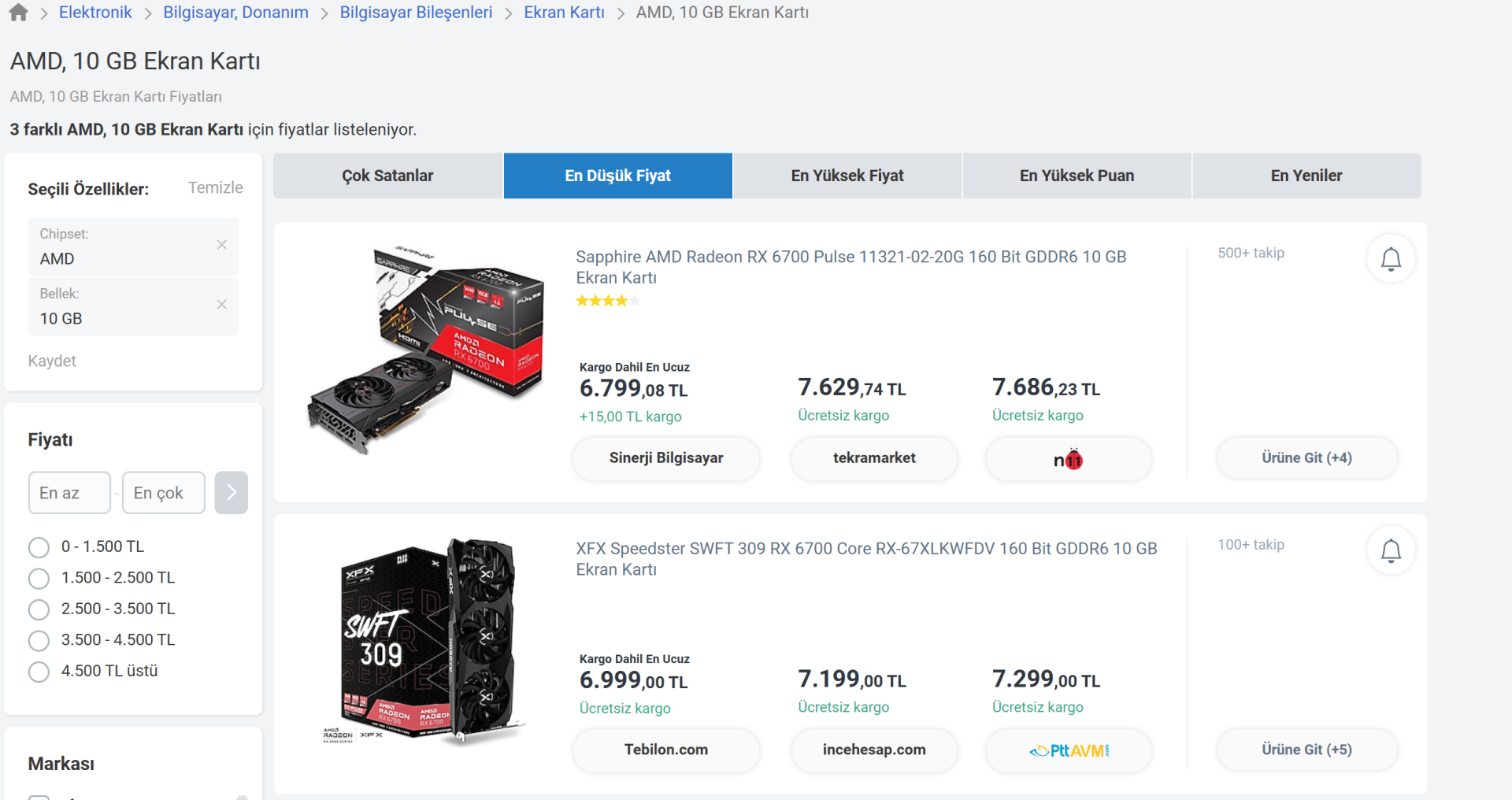Switch to the Çok Satanlar sorting tab
Screen dimensions: 1512x800
387,176
